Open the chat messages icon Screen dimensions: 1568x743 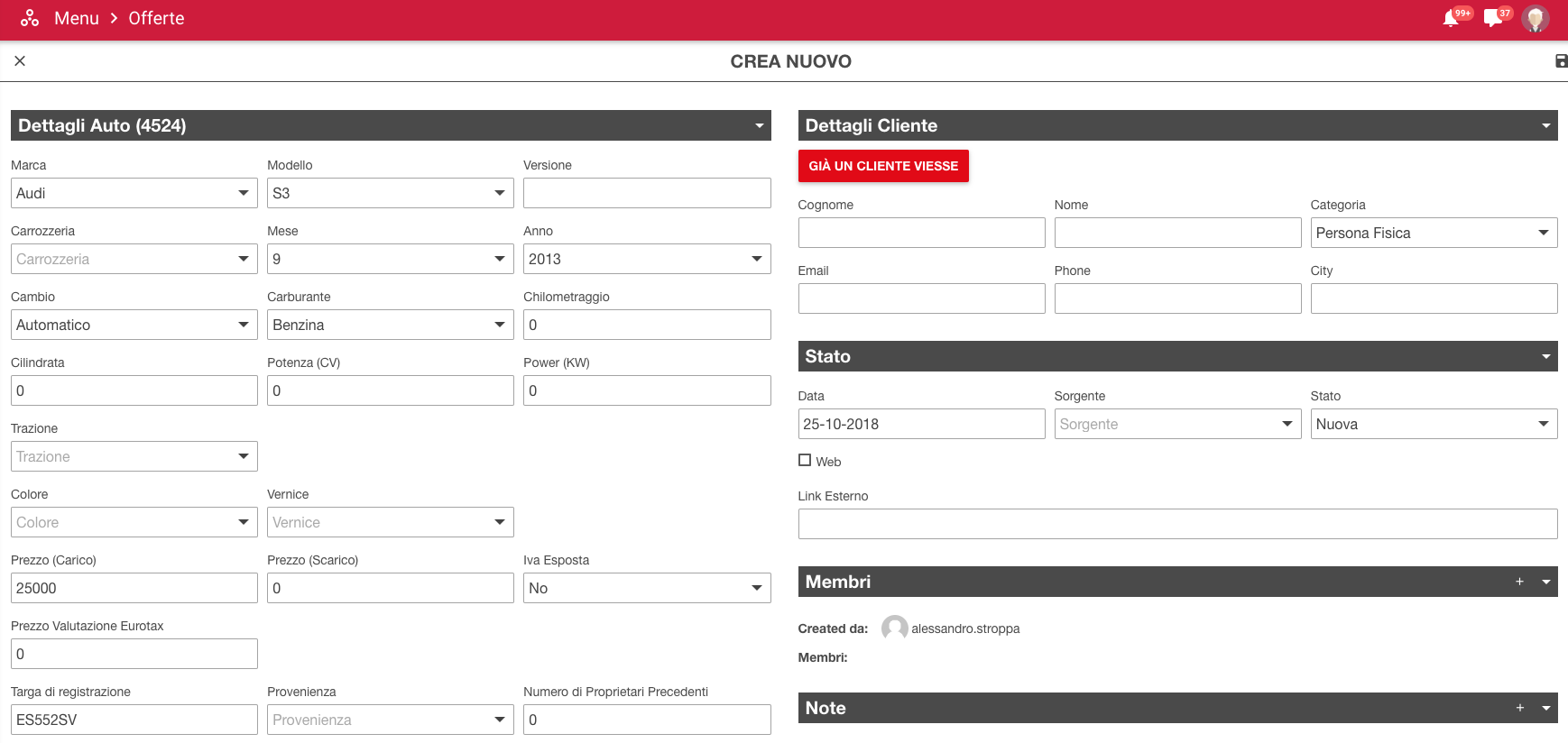(x=1493, y=19)
